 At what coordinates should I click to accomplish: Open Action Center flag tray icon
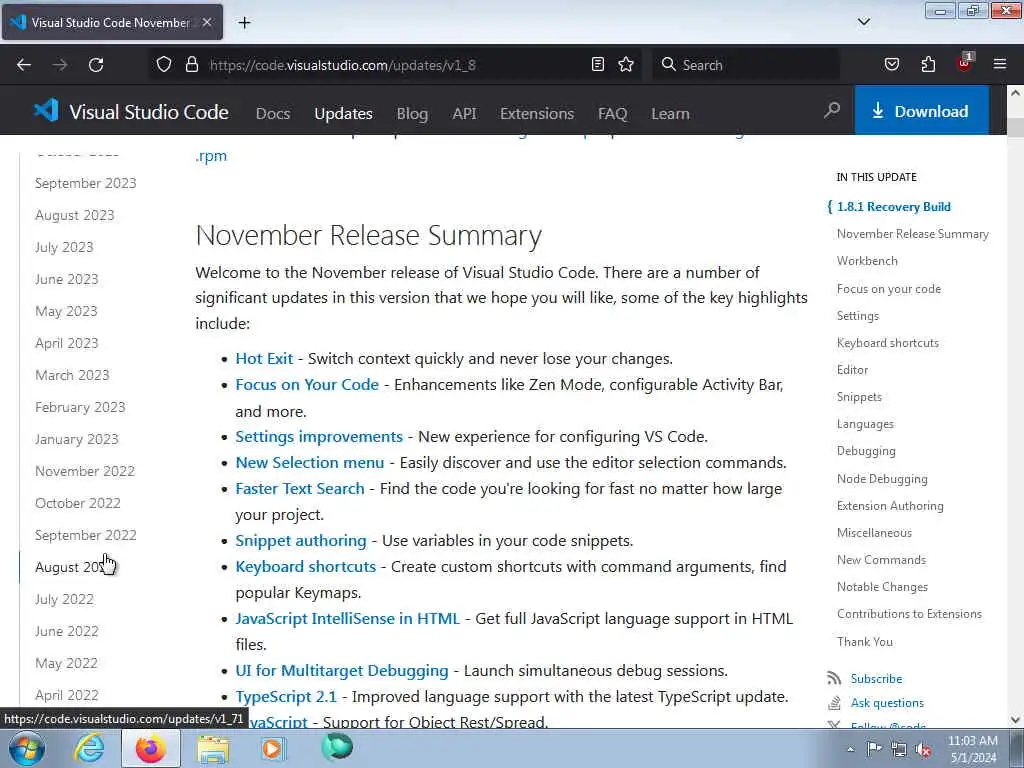(x=874, y=748)
